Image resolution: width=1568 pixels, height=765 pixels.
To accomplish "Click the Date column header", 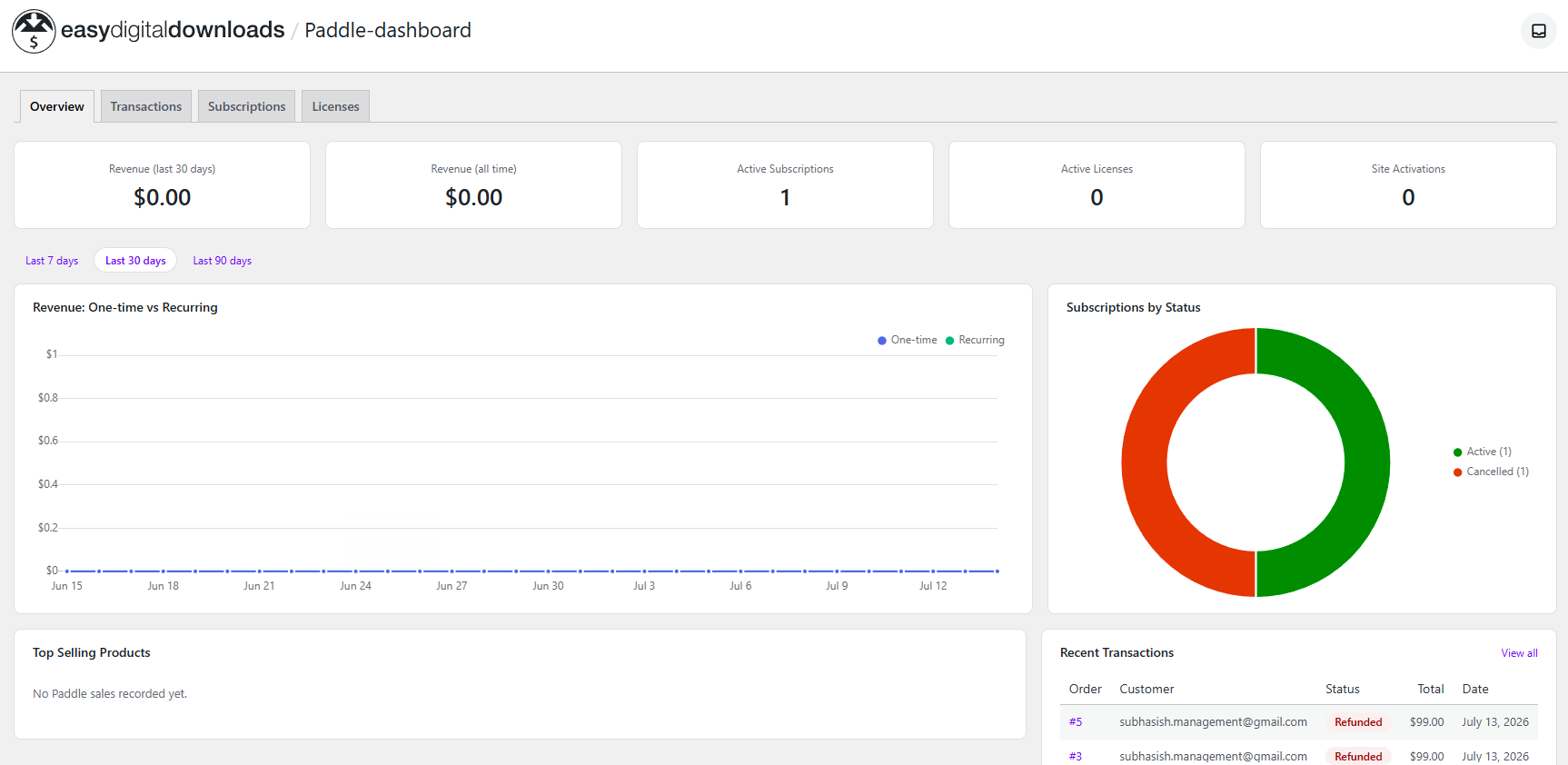I will (1475, 689).
